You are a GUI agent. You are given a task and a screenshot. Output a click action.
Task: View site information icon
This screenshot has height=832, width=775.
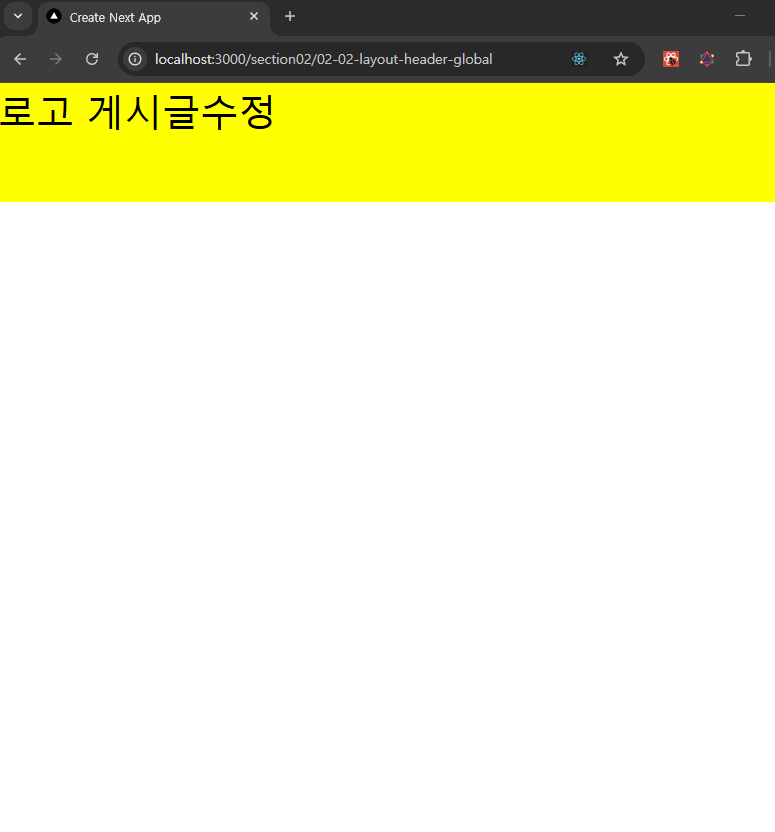(135, 59)
